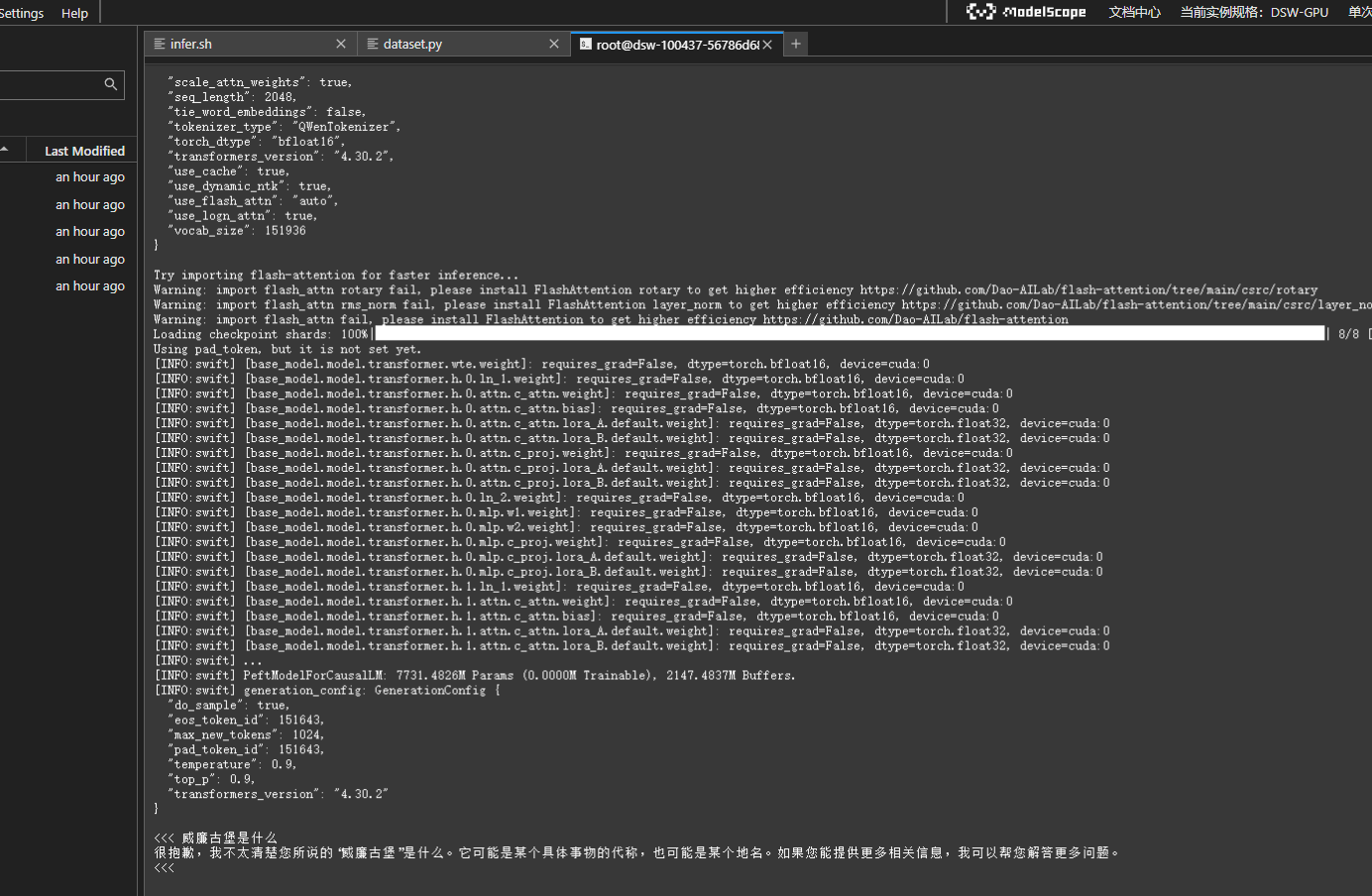Switch to the dataset.py tab
Image resolution: width=1372 pixels, height=896 pixels.
(464, 44)
